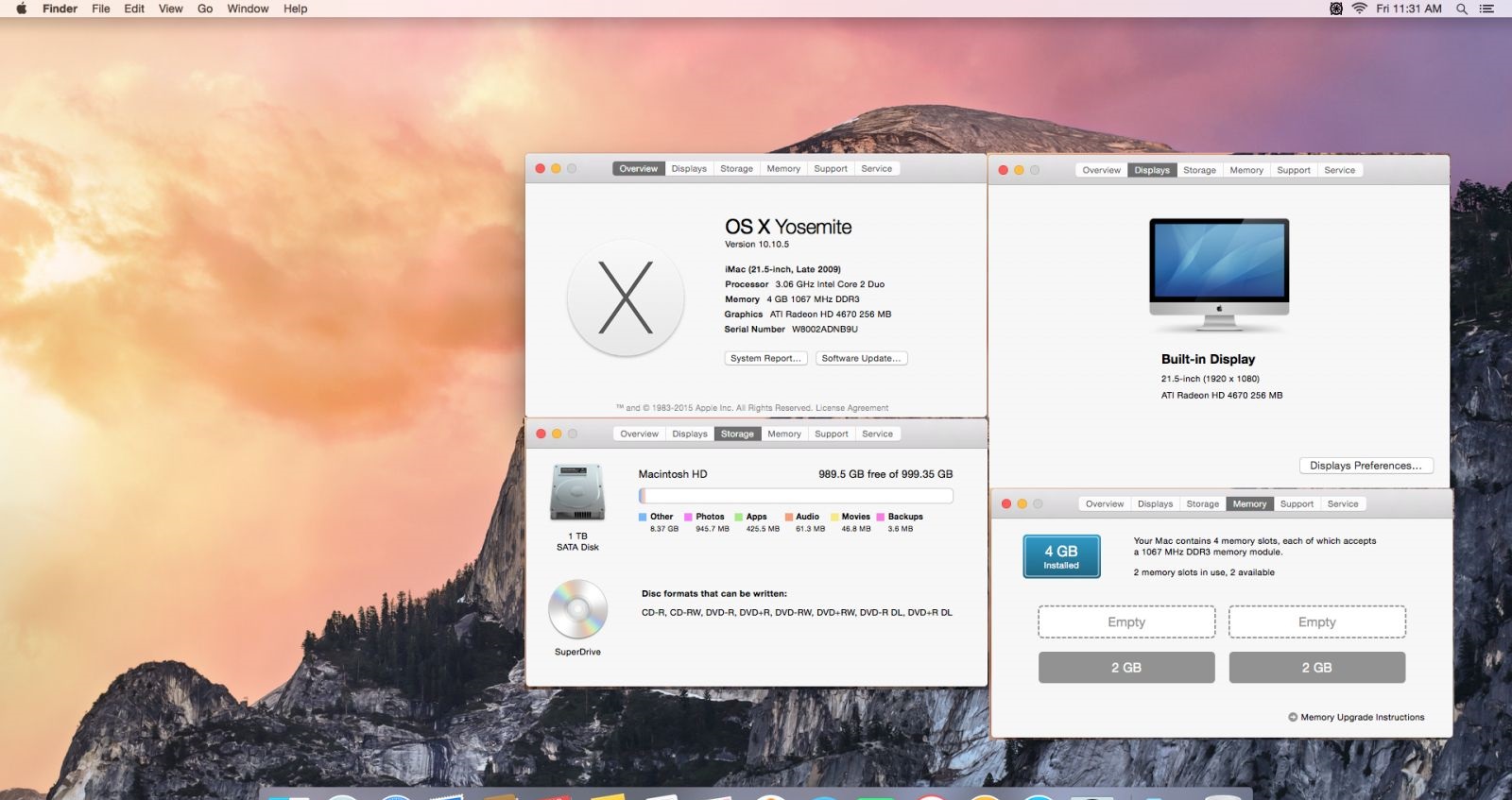This screenshot has width=1512, height=800.
Task: Click the '2 memory slots in use, 2 available' text
Action: click(x=1204, y=572)
